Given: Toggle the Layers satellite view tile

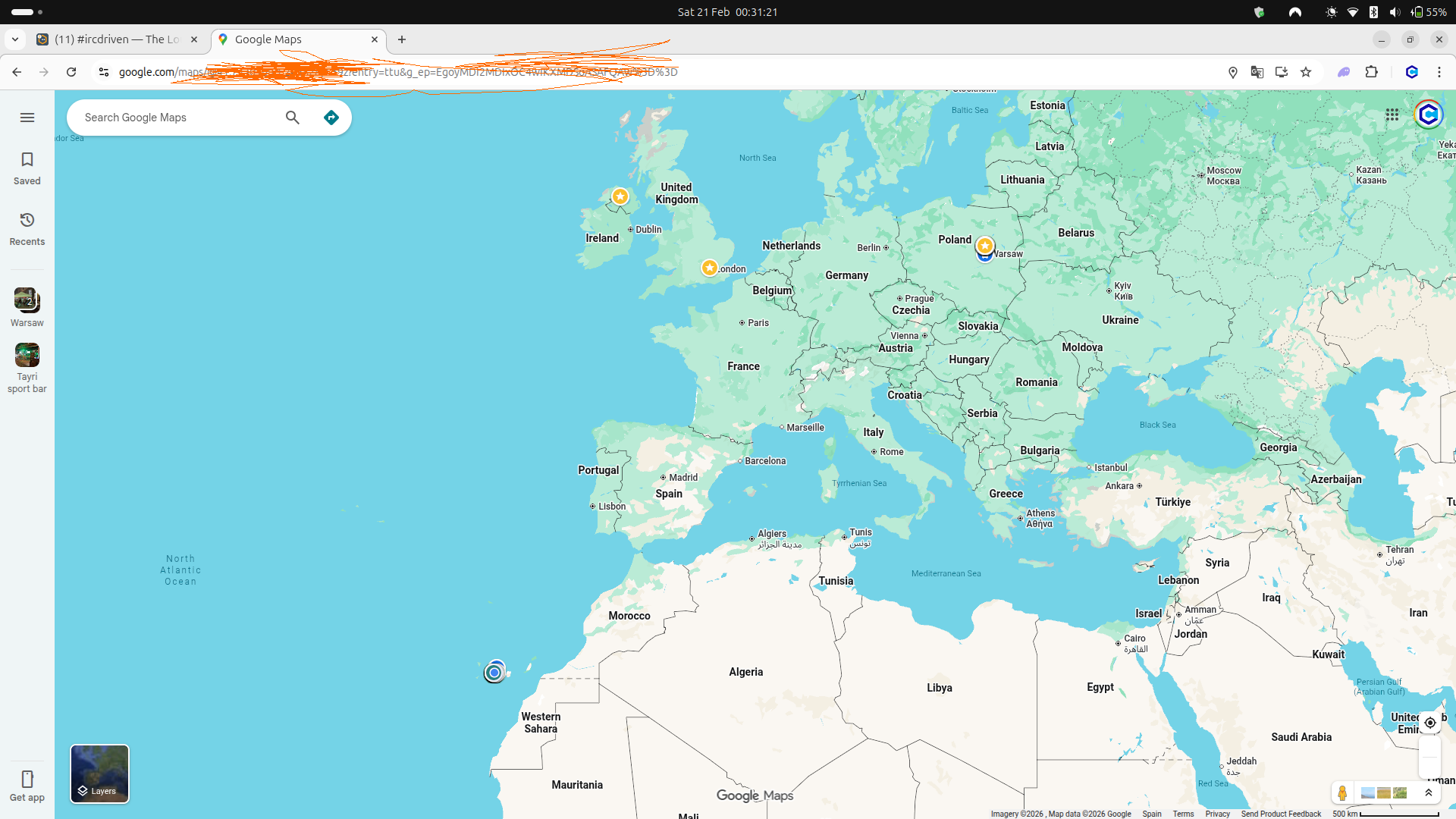Looking at the screenshot, I should 99,773.
